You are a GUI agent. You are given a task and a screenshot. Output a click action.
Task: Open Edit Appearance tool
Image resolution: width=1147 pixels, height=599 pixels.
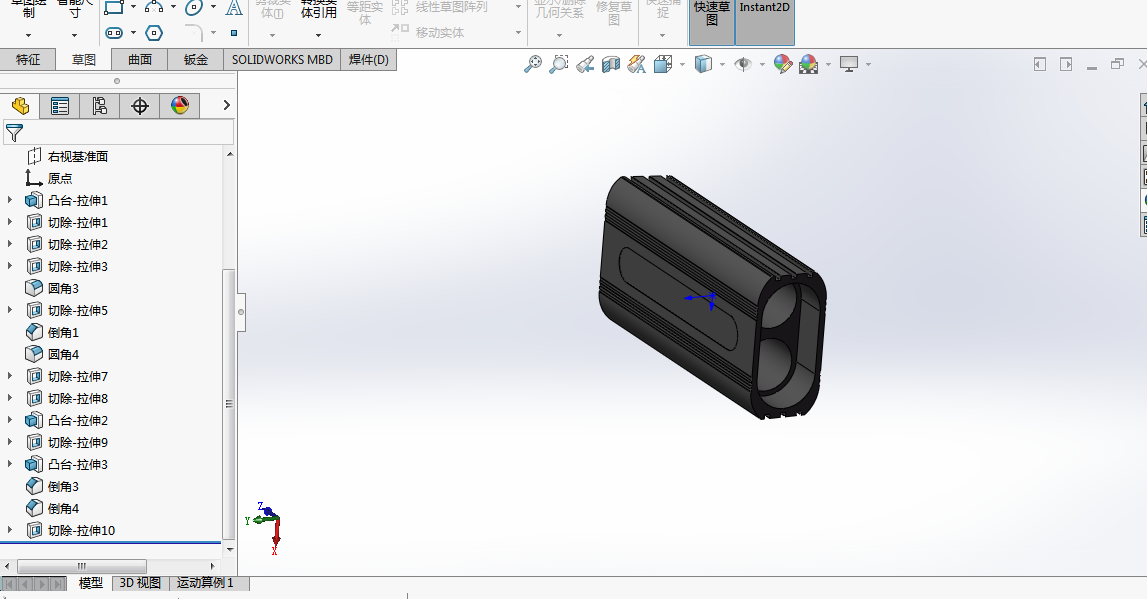(x=783, y=64)
